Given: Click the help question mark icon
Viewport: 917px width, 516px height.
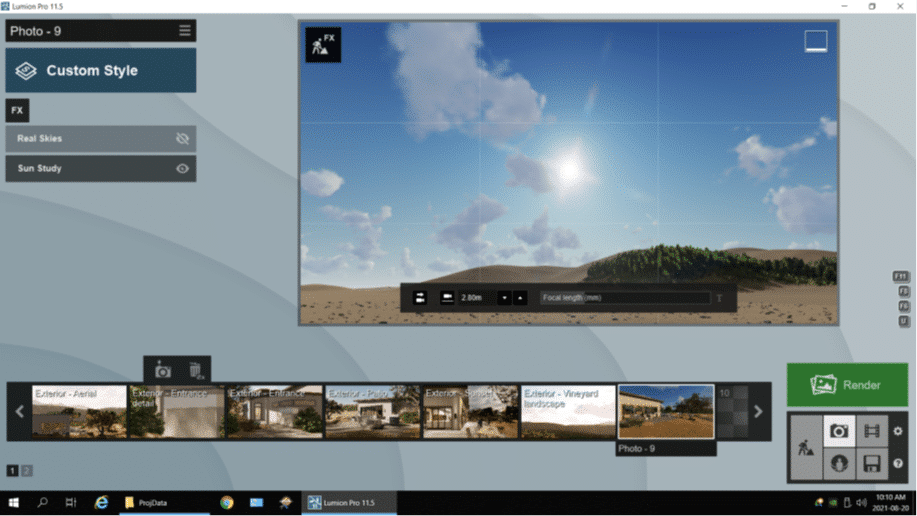Looking at the screenshot, I should tap(898, 464).
